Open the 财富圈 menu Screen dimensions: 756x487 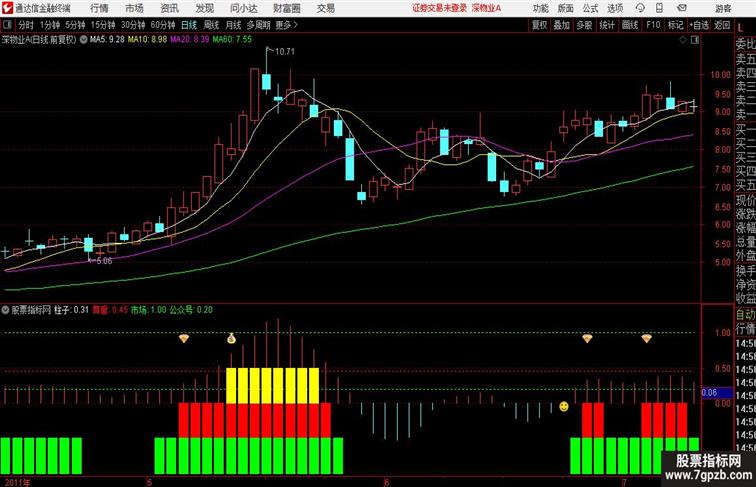pos(286,8)
